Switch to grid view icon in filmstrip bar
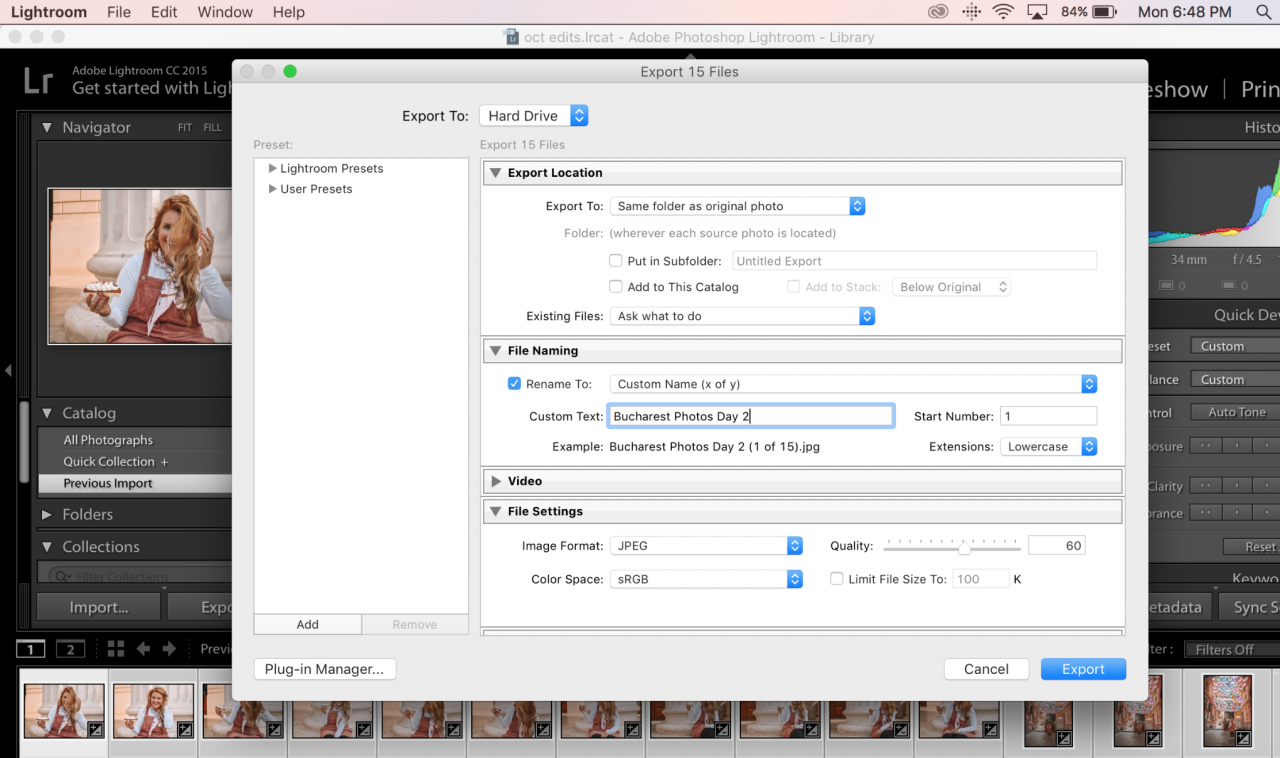 116,649
